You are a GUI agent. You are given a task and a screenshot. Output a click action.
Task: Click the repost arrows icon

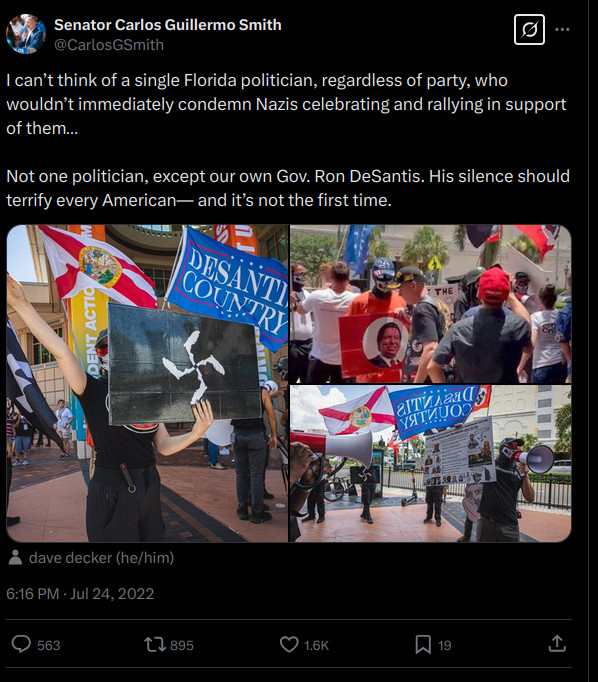[154, 645]
